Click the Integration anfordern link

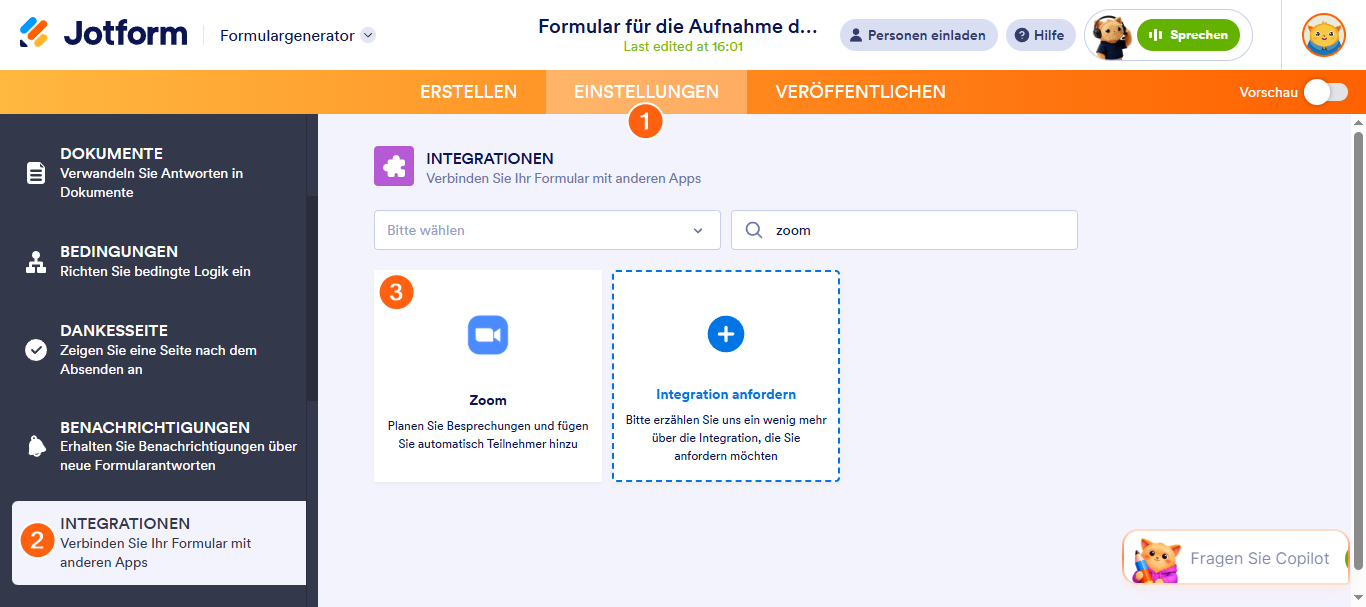[726, 395]
